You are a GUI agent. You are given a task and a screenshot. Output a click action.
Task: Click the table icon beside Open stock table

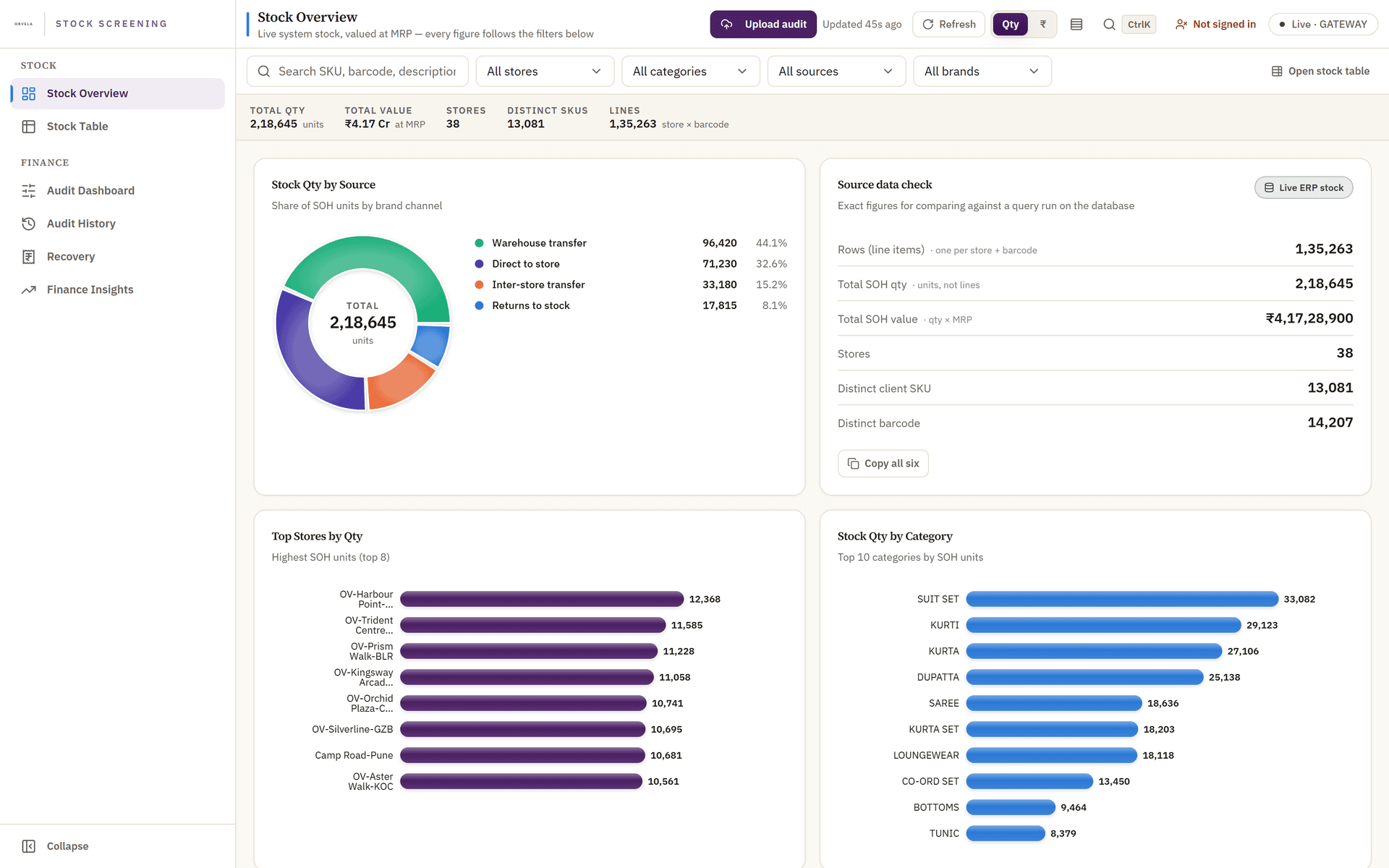(x=1277, y=71)
